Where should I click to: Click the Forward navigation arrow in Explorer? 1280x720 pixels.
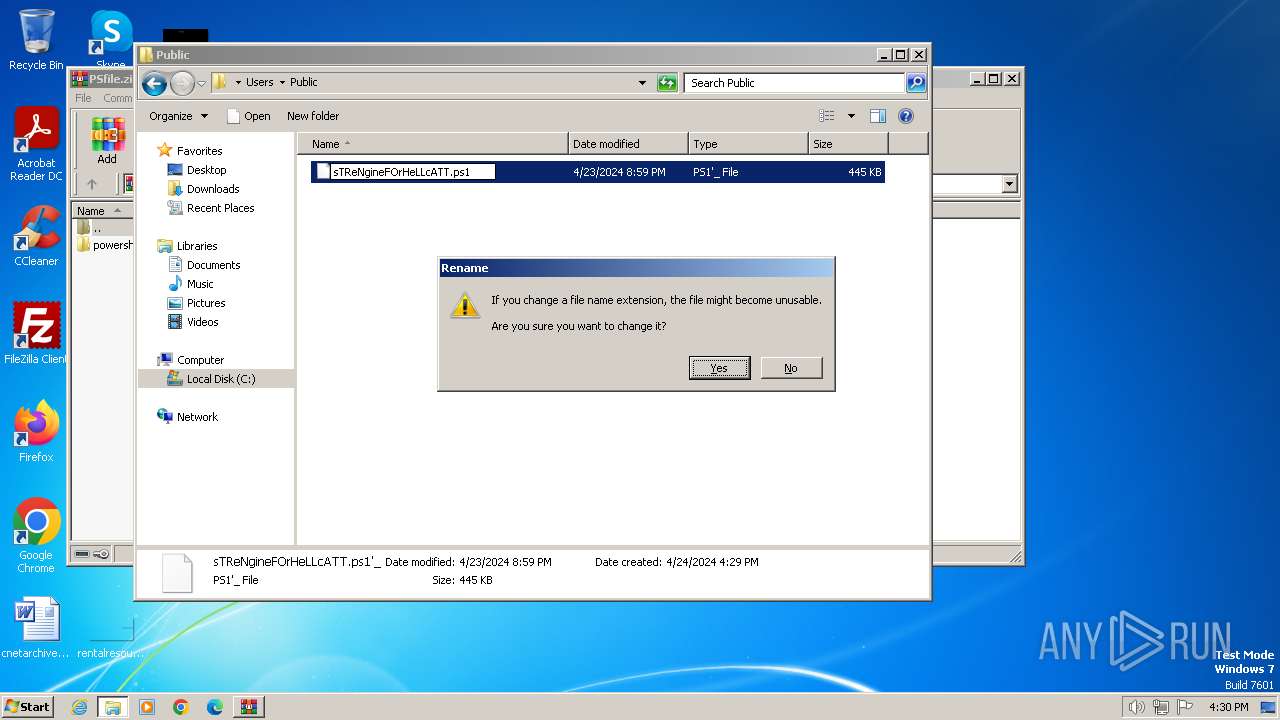182,83
